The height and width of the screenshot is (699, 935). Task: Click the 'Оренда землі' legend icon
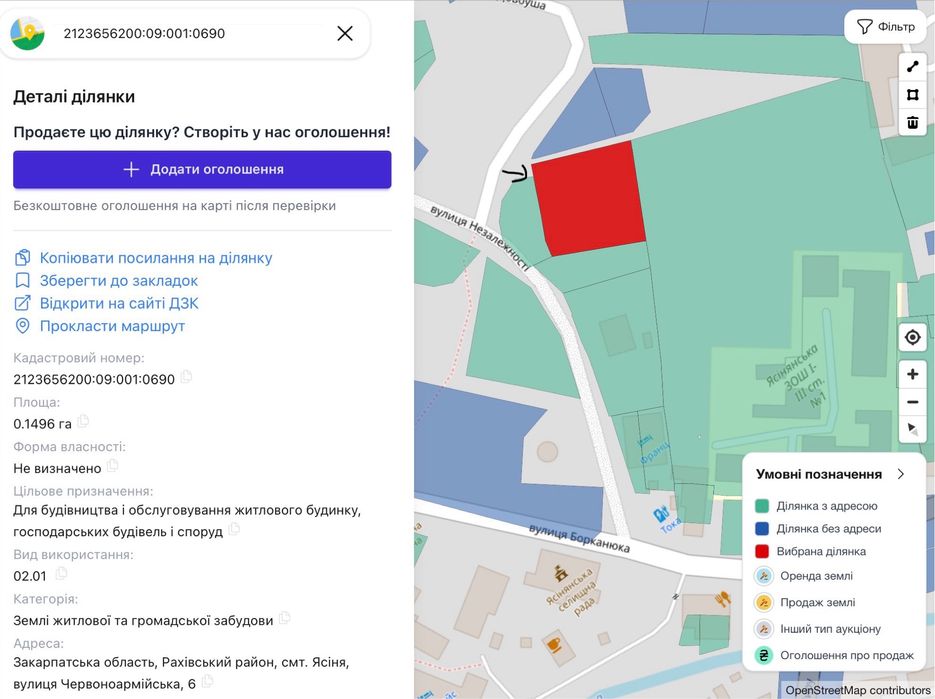[x=763, y=576]
